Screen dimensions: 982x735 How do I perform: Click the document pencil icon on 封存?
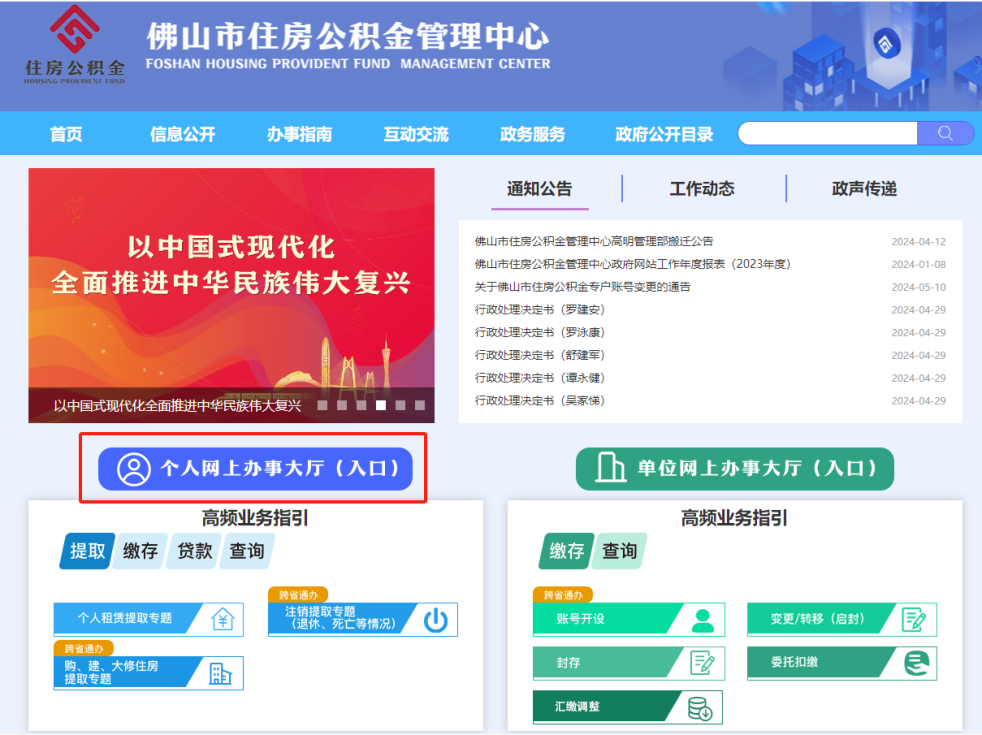[x=703, y=663]
